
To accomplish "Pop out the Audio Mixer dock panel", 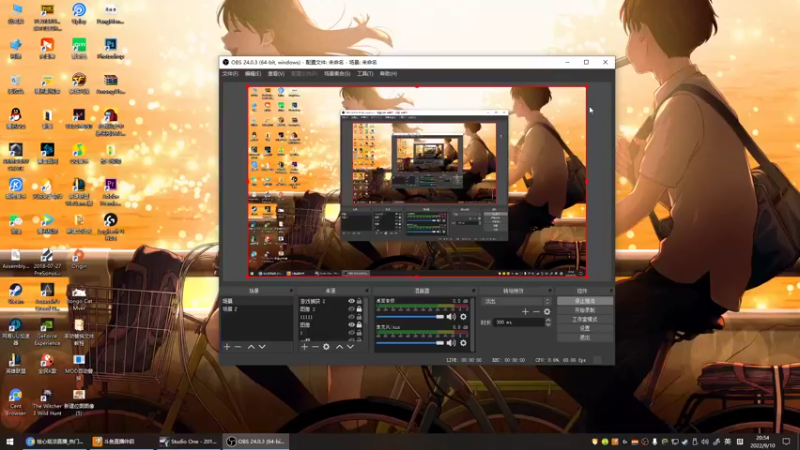I will (473, 291).
